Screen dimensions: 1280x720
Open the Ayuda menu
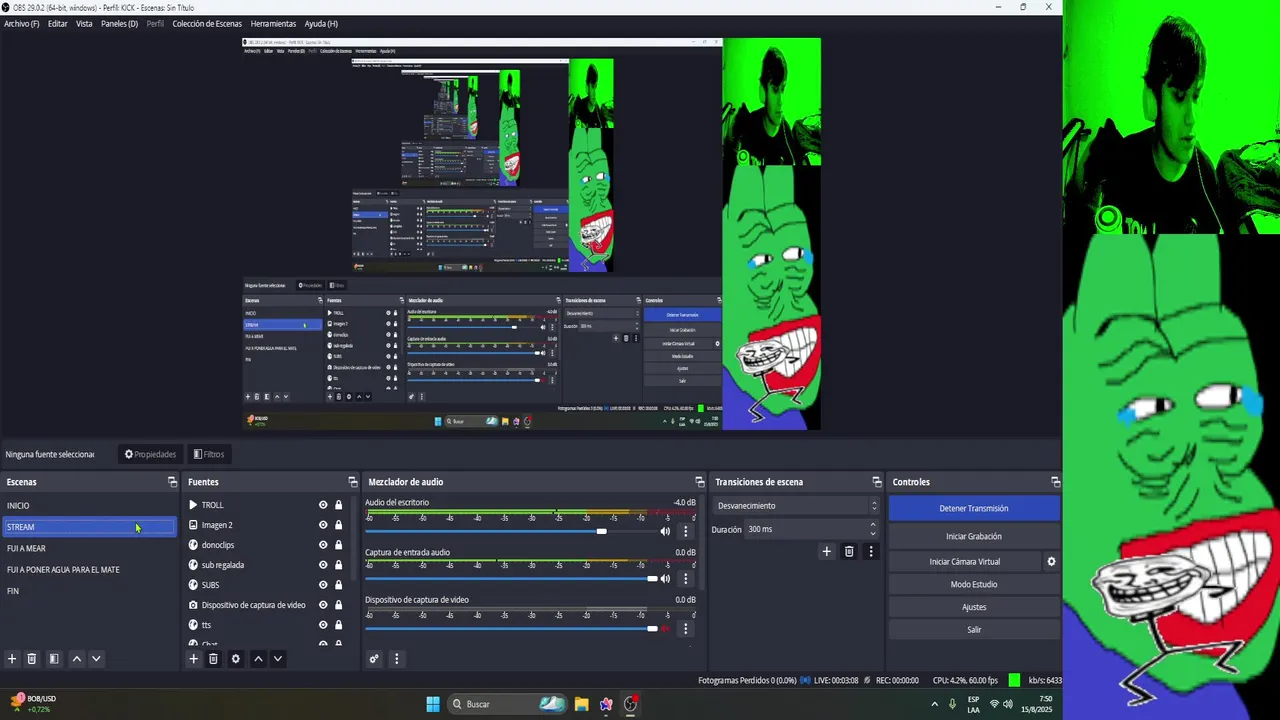pos(321,24)
